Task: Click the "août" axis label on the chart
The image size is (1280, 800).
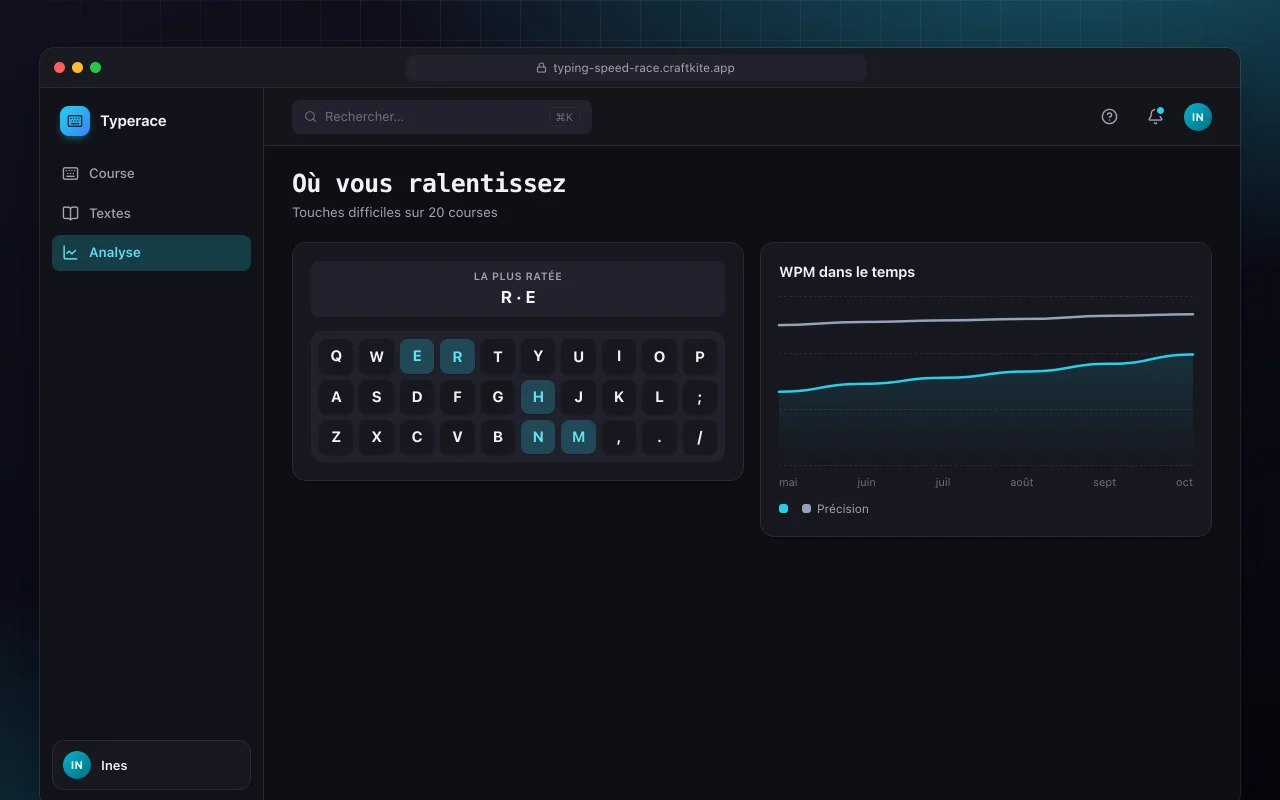Action: coord(1022,482)
